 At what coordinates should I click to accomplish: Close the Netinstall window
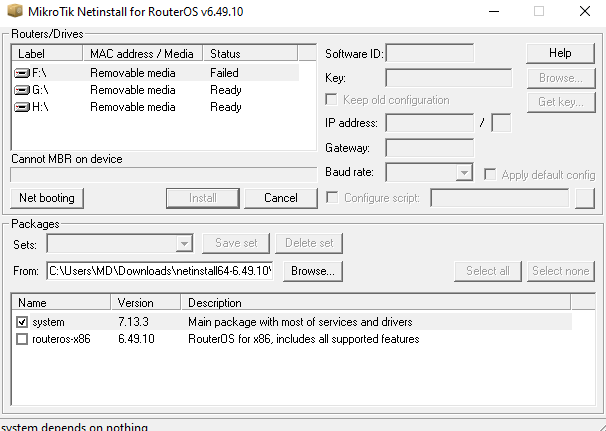pos(585,11)
